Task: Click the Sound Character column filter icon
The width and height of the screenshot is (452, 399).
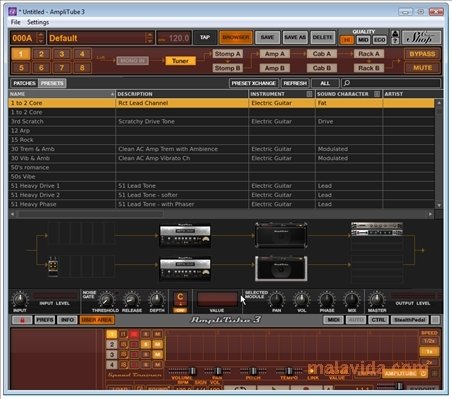Action: click(x=377, y=94)
